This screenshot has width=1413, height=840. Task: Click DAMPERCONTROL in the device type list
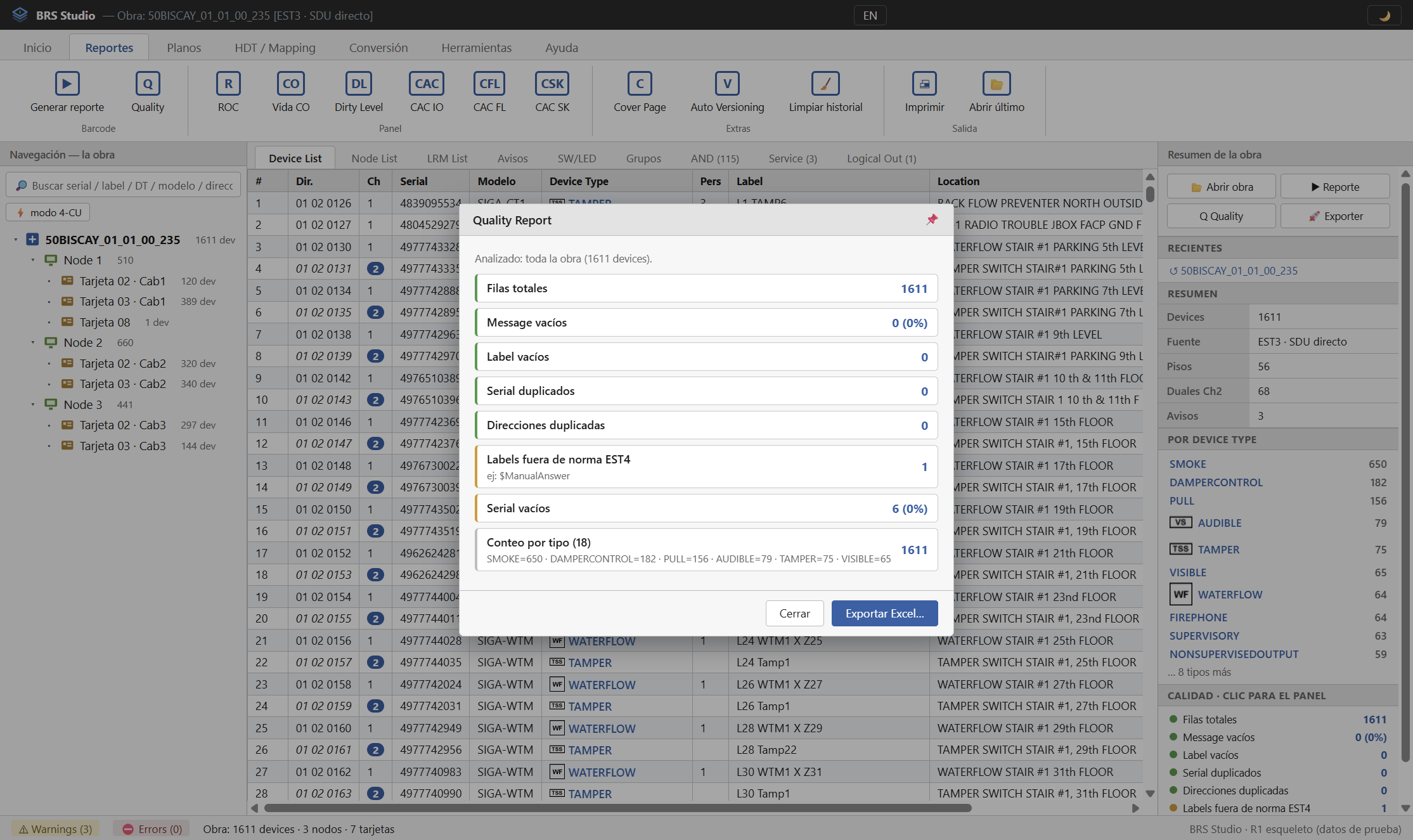click(x=1215, y=482)
